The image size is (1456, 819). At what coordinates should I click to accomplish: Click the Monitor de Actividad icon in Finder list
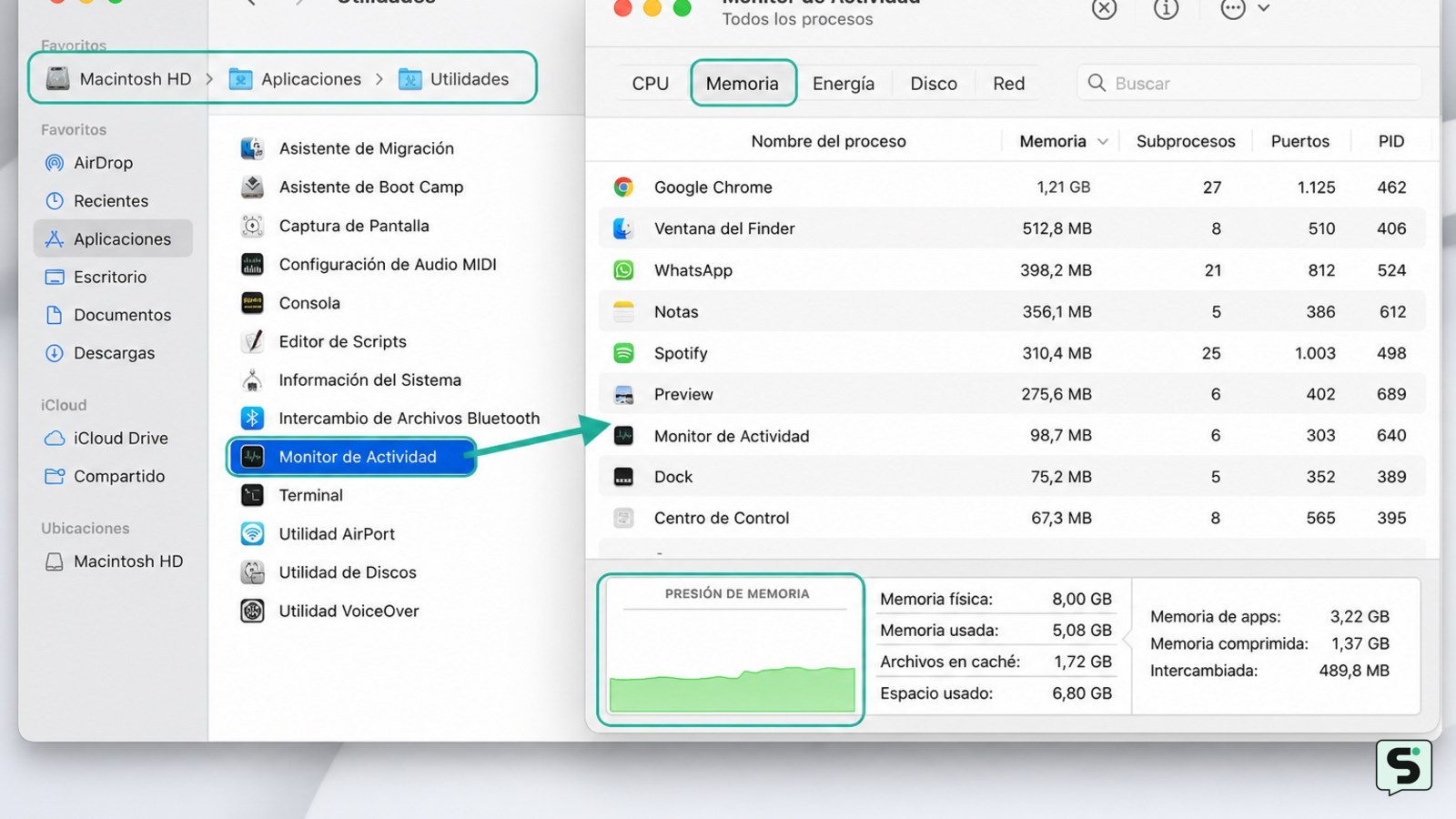tap(252, 457)
